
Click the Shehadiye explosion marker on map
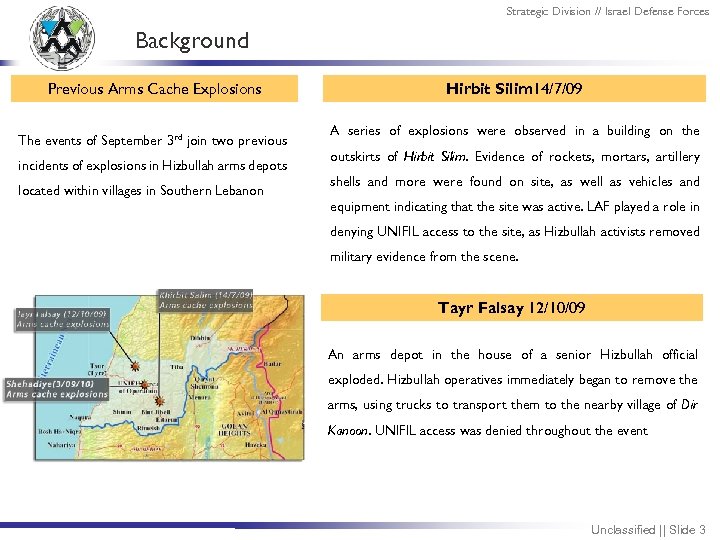[144, 385]
